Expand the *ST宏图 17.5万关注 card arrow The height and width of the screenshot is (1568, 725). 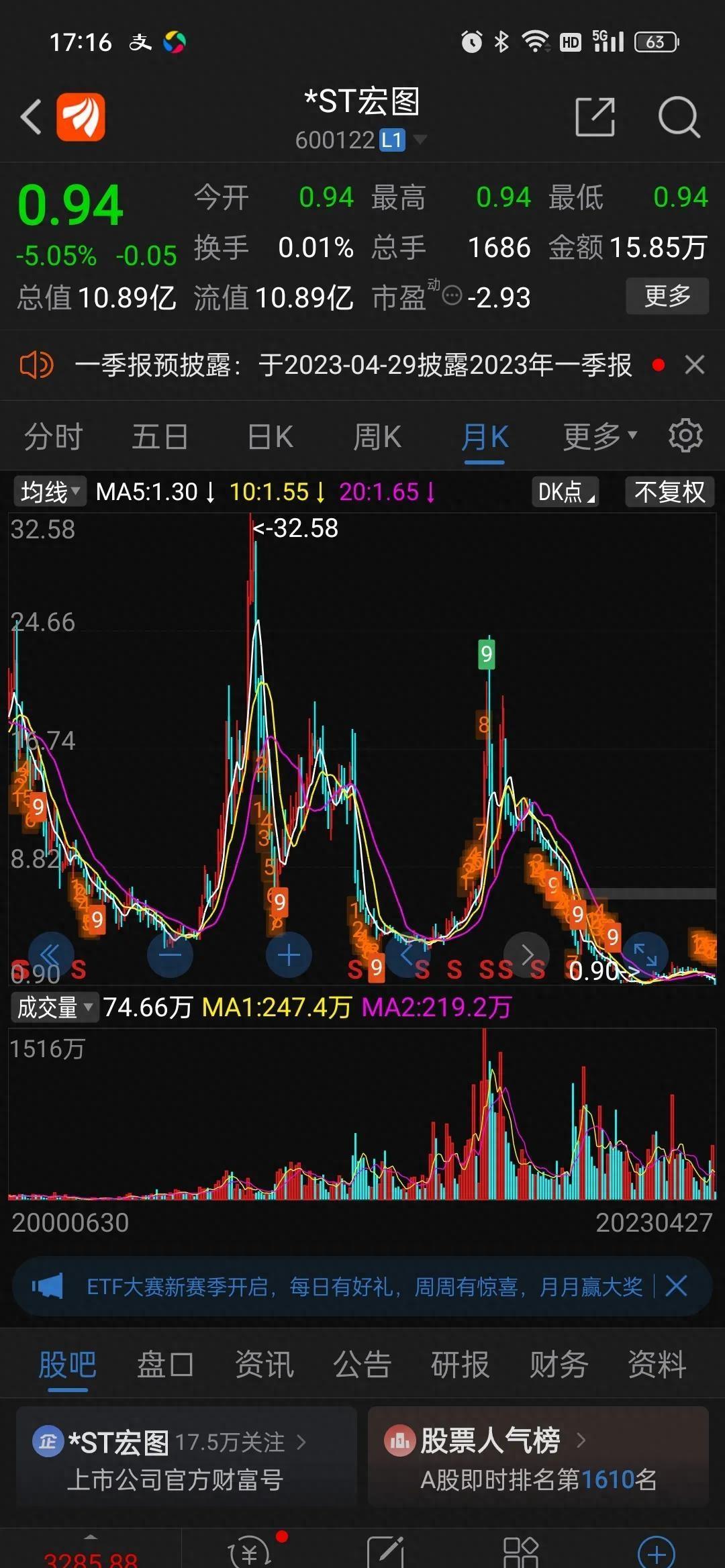[x=301, y=1442]
